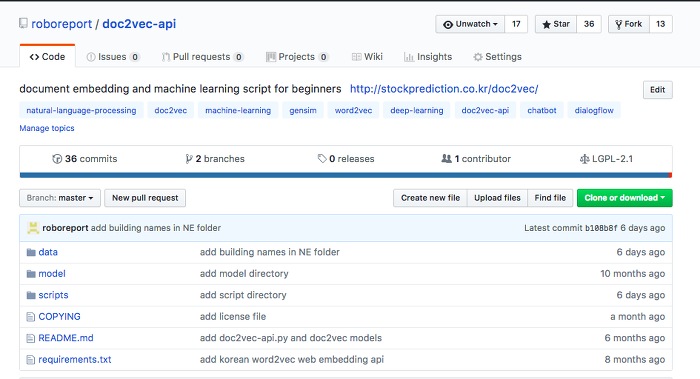Click the branch icon beside 2 branches

coord(189,158)
